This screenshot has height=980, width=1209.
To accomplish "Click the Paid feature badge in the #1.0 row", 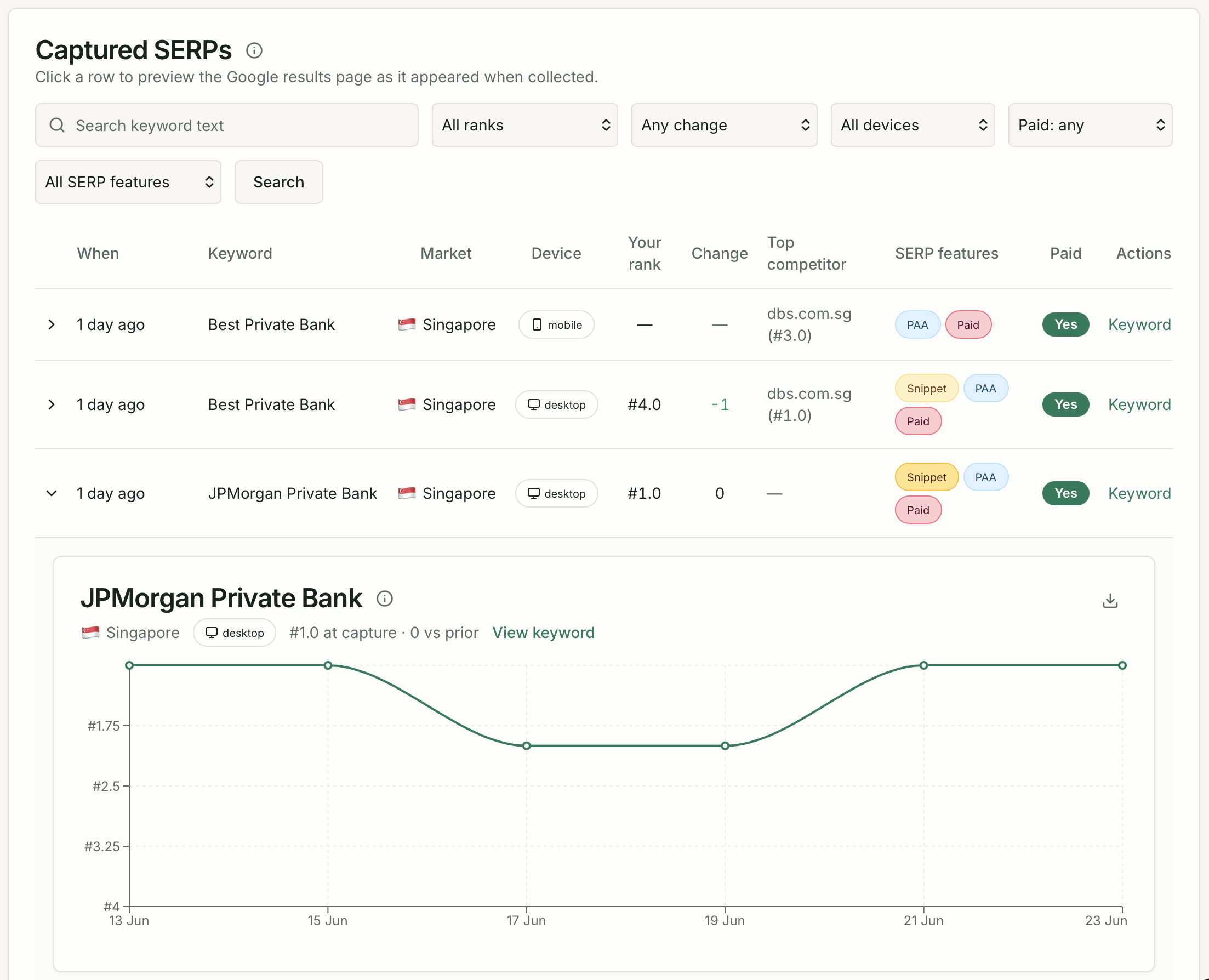I will (918, 510).
